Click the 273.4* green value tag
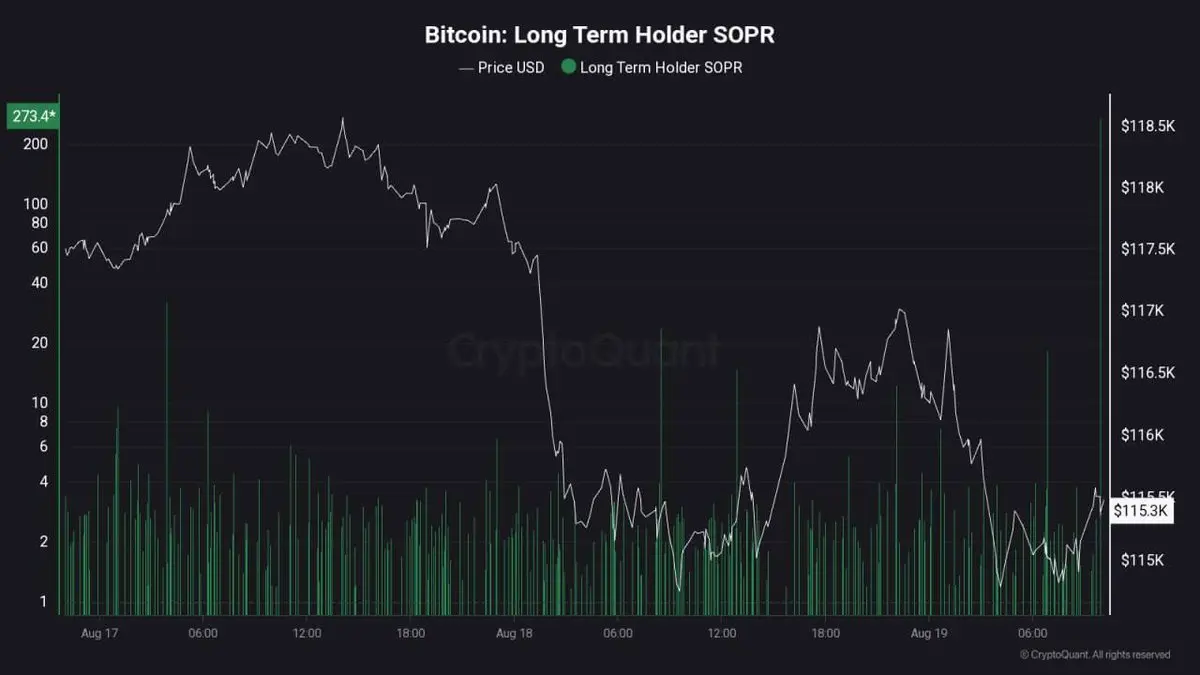Viewport: 1200px width, 675px height. click(x=34, y=116)
